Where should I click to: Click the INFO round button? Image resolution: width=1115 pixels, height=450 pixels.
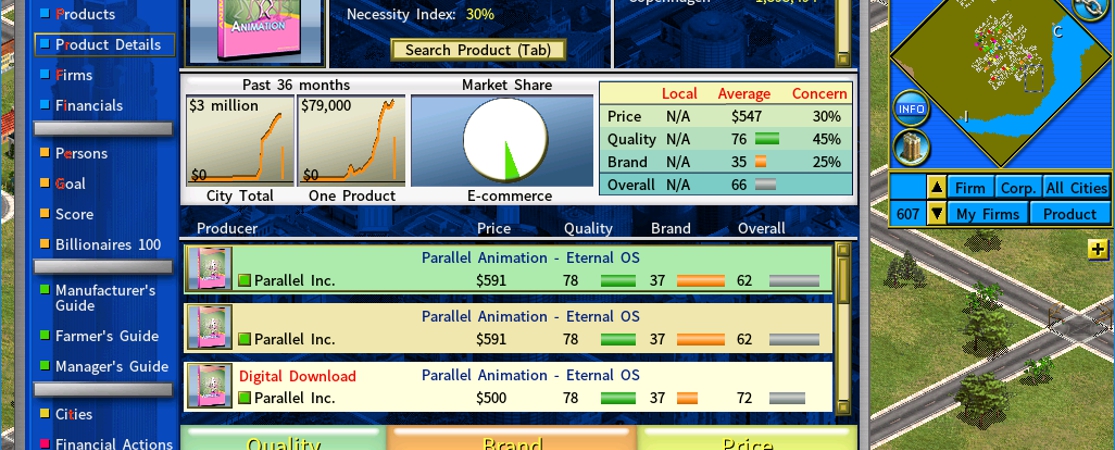(x=911, y=109)
